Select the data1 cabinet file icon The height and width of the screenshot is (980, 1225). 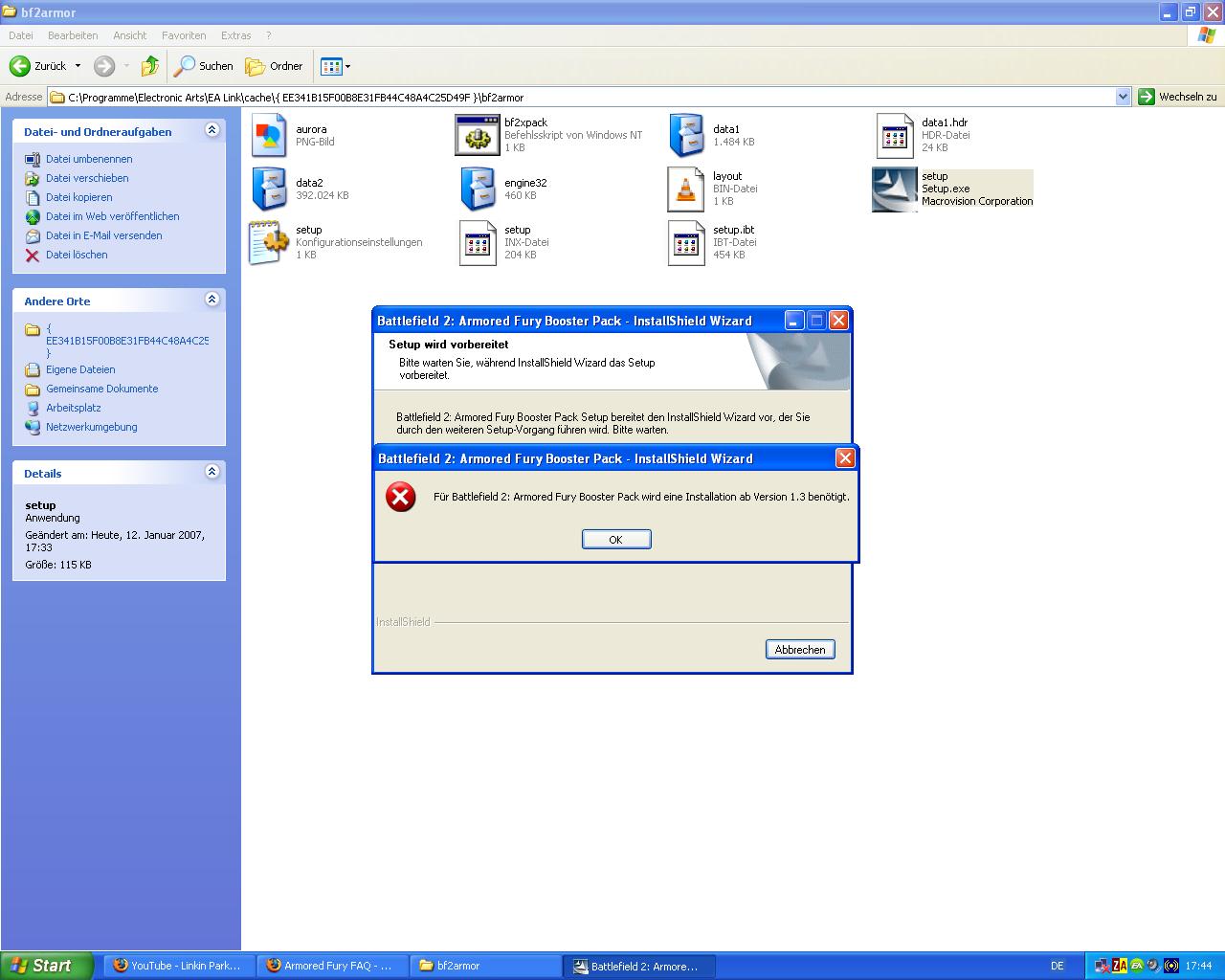click(x=686, y=135)
